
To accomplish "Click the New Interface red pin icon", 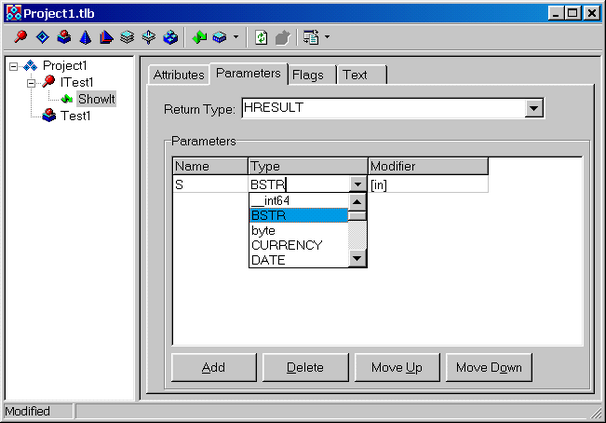I will coord(21,38).
